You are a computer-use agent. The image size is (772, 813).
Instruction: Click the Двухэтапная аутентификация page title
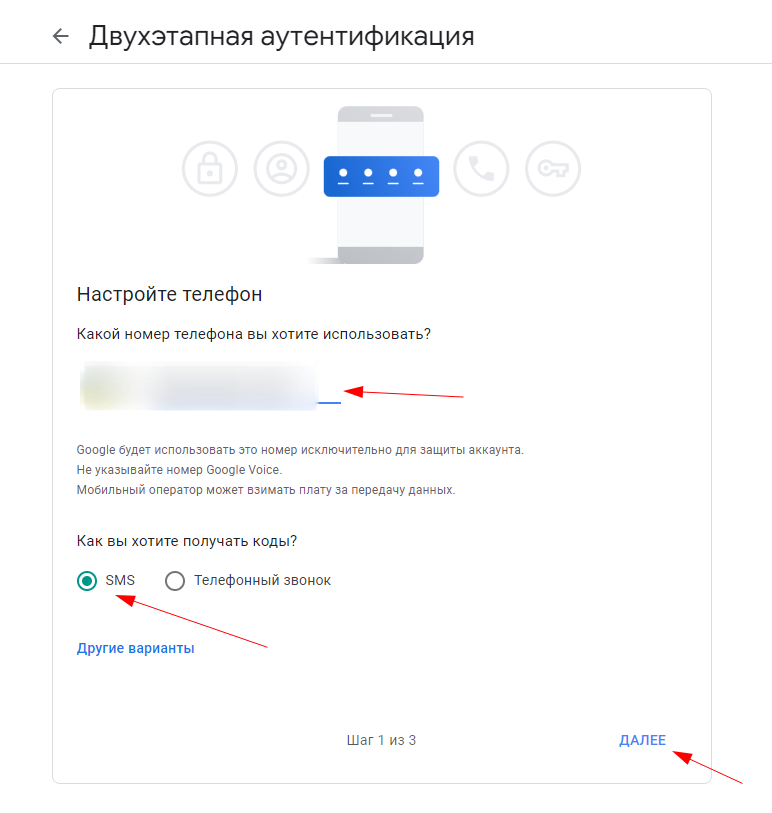click(x=282, y=36)
